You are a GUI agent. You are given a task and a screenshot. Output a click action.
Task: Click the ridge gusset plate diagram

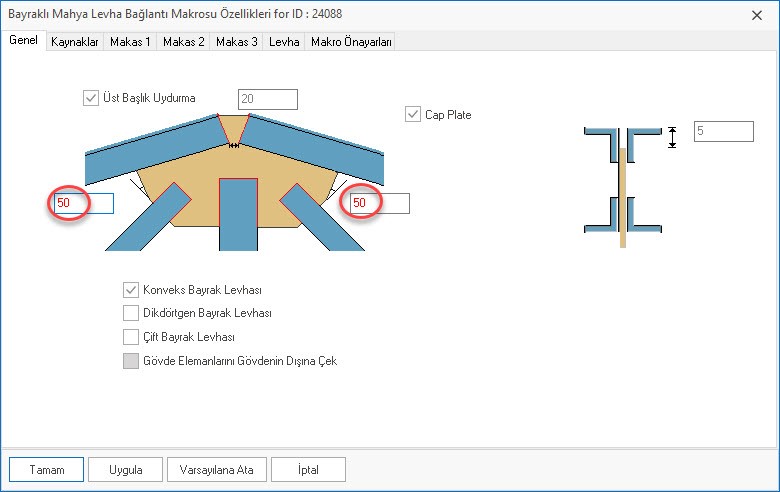tap(234, 182)
